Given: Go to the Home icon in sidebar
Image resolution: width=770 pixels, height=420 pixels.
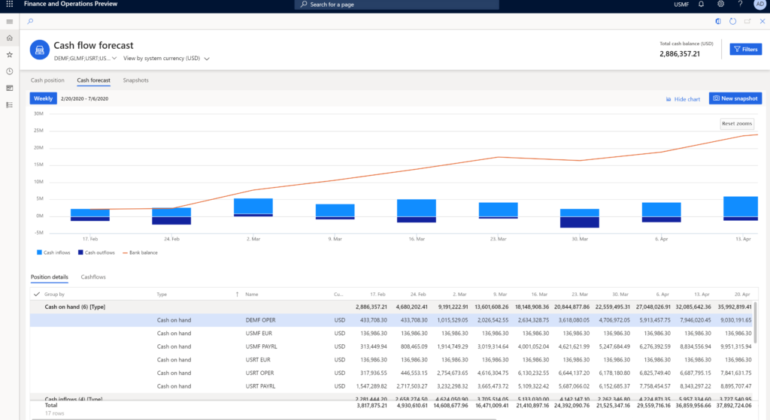Looking at the screenshot, I should 9,38.
